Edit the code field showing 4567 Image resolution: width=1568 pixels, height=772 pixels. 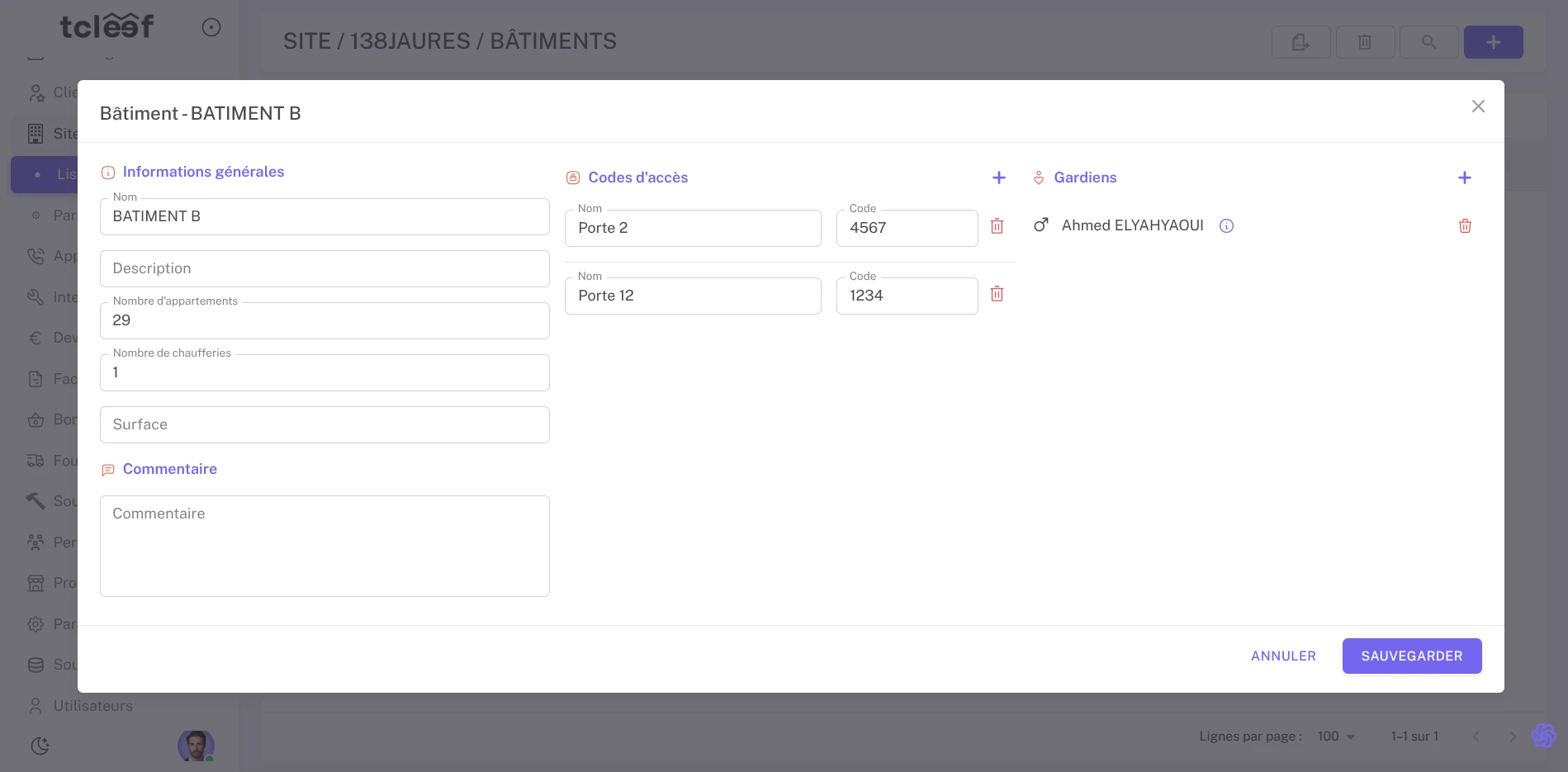tap(906, 229)
